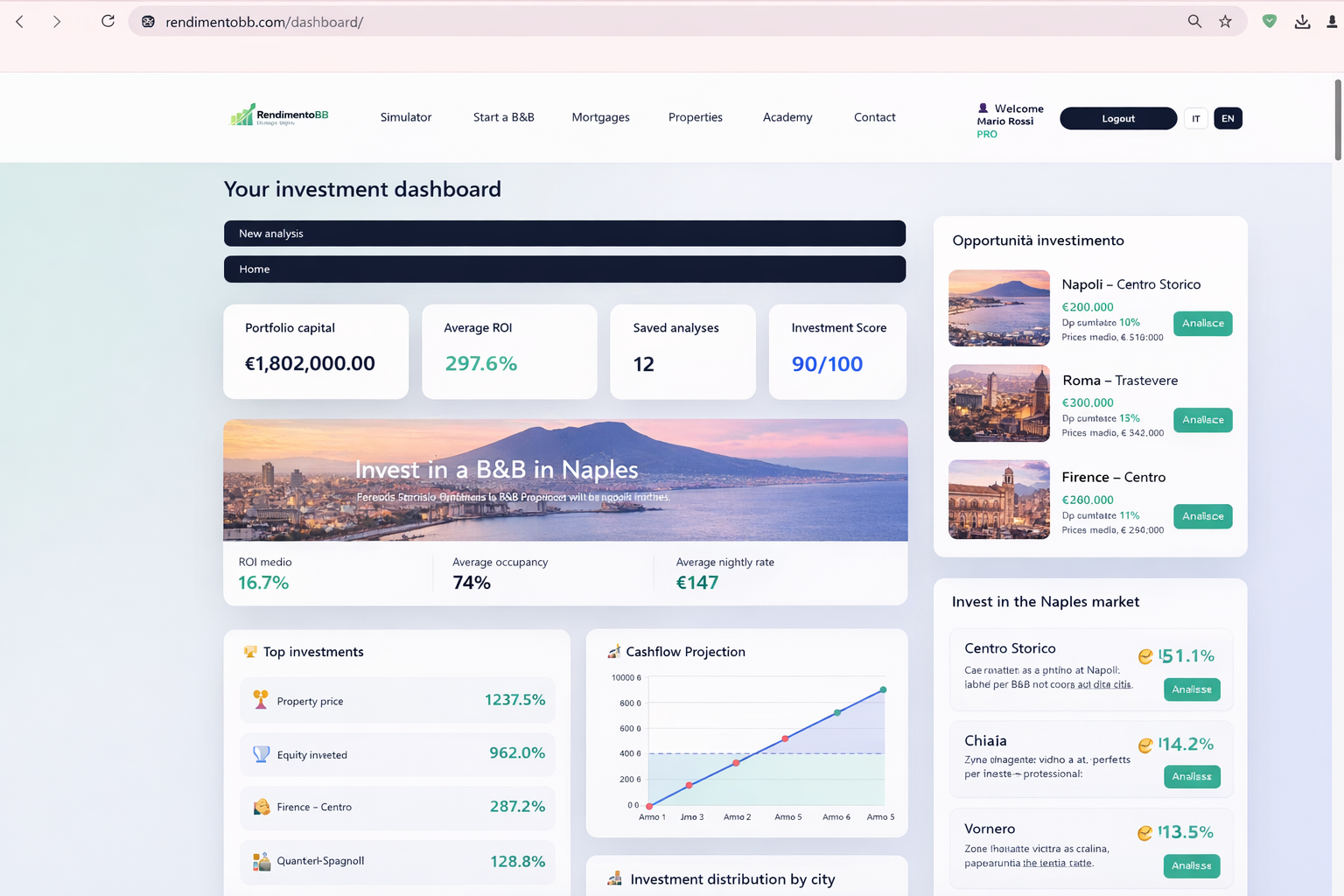Bookmark this page with the star icon

(1225, 21)
